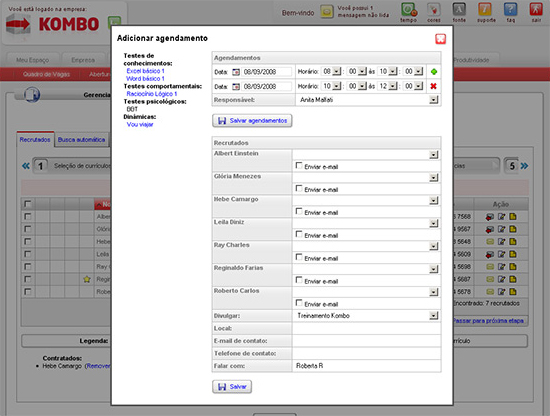Click the green add-schedule icon

point(434,72)
